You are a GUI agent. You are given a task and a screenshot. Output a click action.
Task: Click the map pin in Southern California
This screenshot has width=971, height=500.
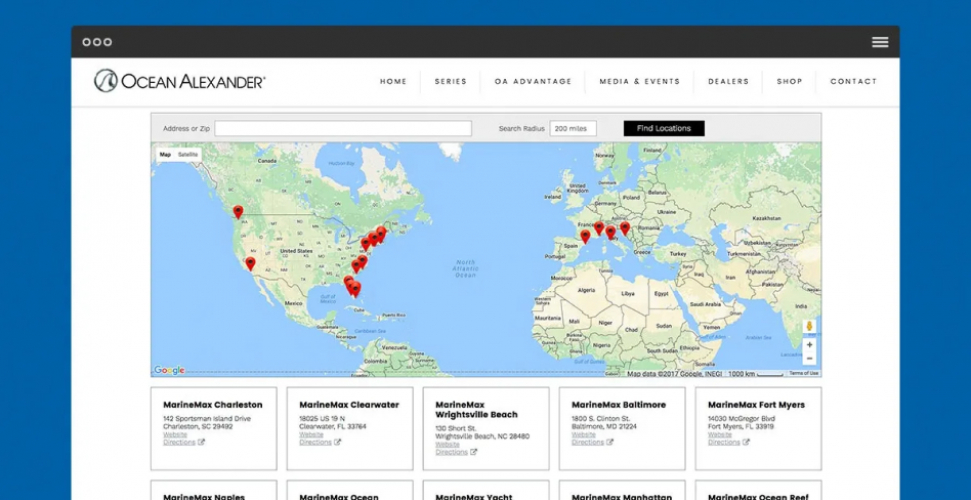click(x=250, y=264)
